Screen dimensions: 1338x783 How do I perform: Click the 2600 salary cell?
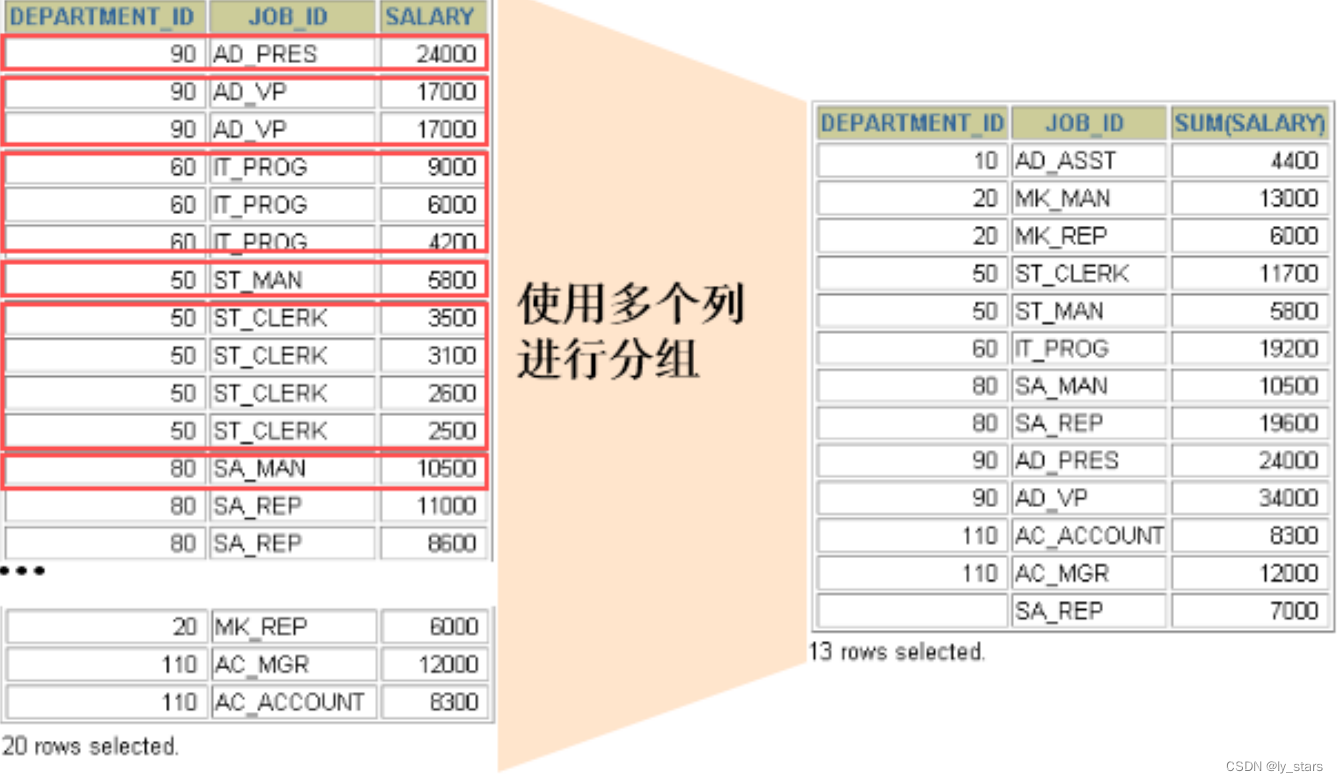point(434,393)
